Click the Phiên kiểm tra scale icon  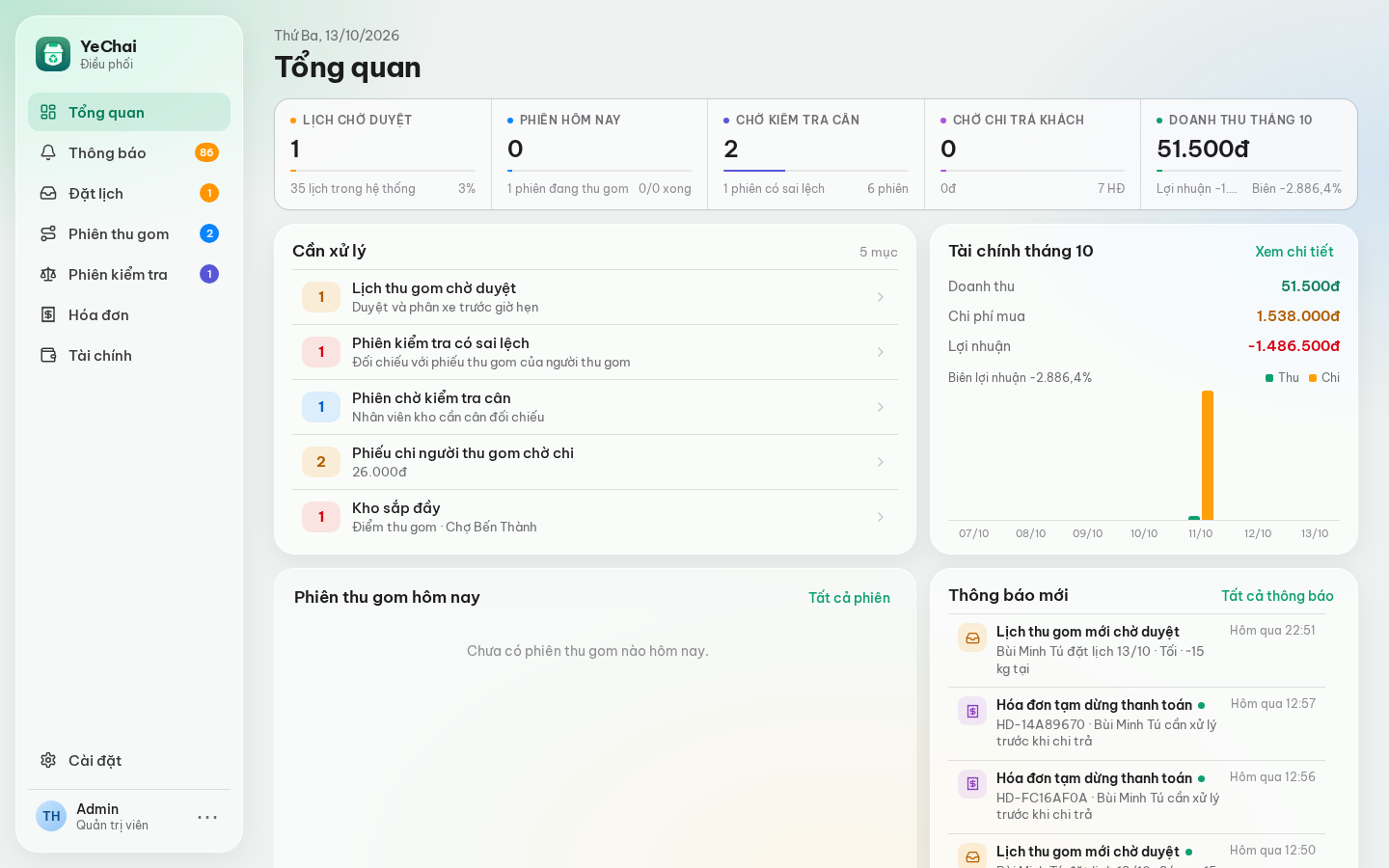pos(48,274)
